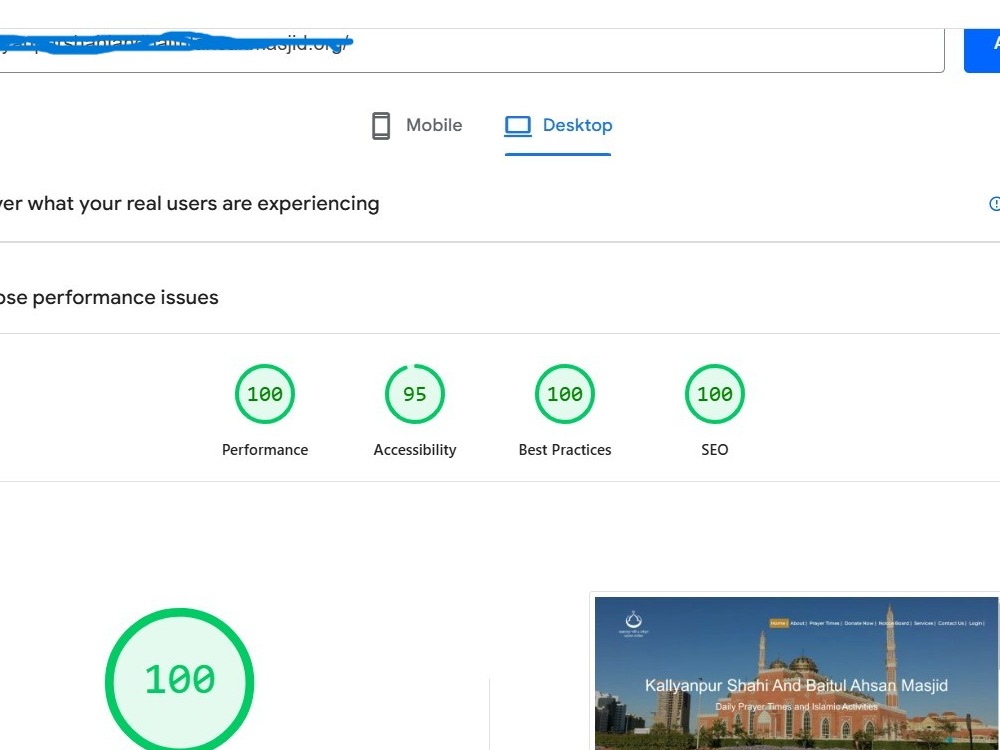Switch to the Desktop tab label

(577, 125)
